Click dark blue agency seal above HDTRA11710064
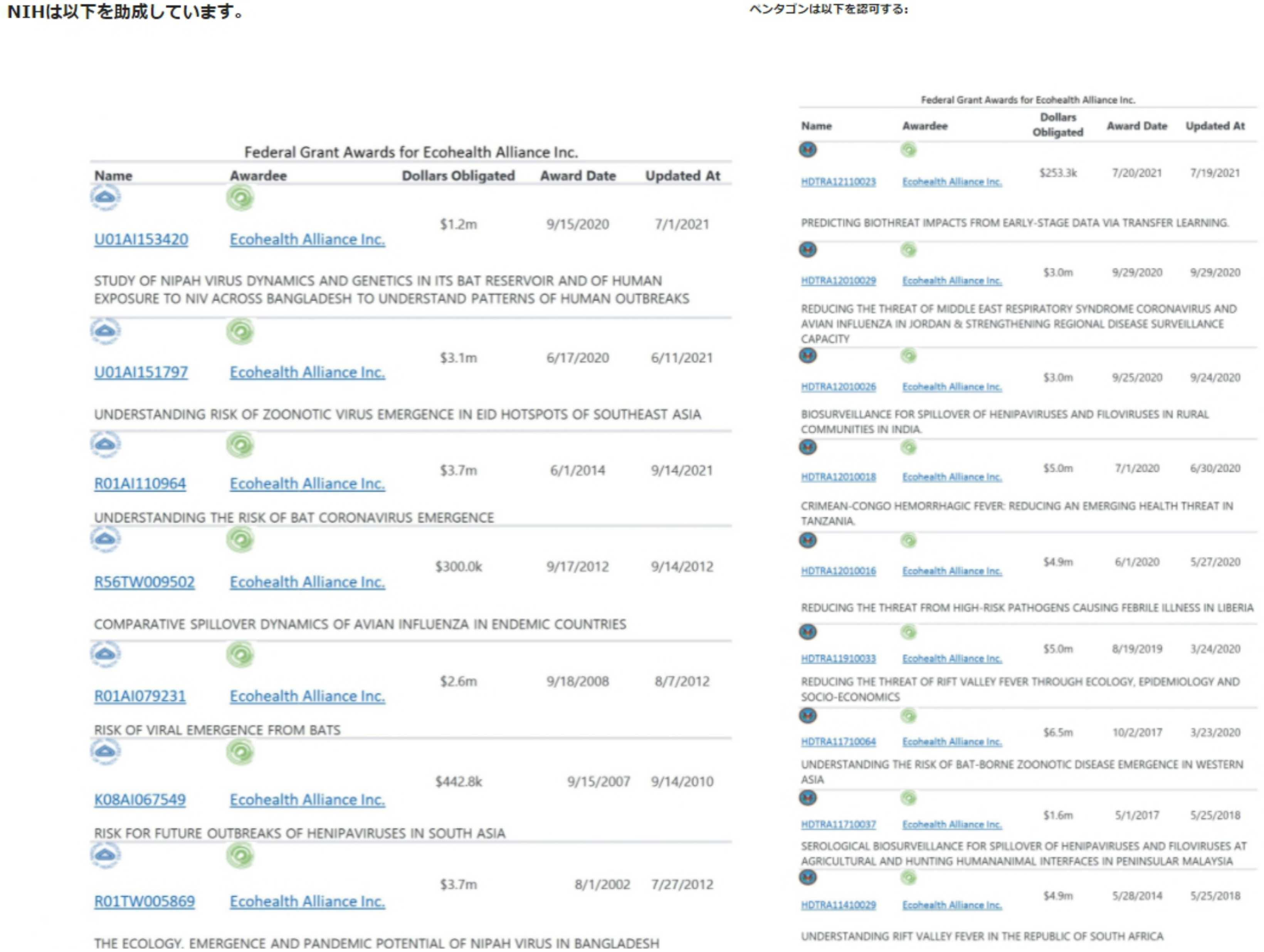The image size is (1264, 952). point(807,716)
